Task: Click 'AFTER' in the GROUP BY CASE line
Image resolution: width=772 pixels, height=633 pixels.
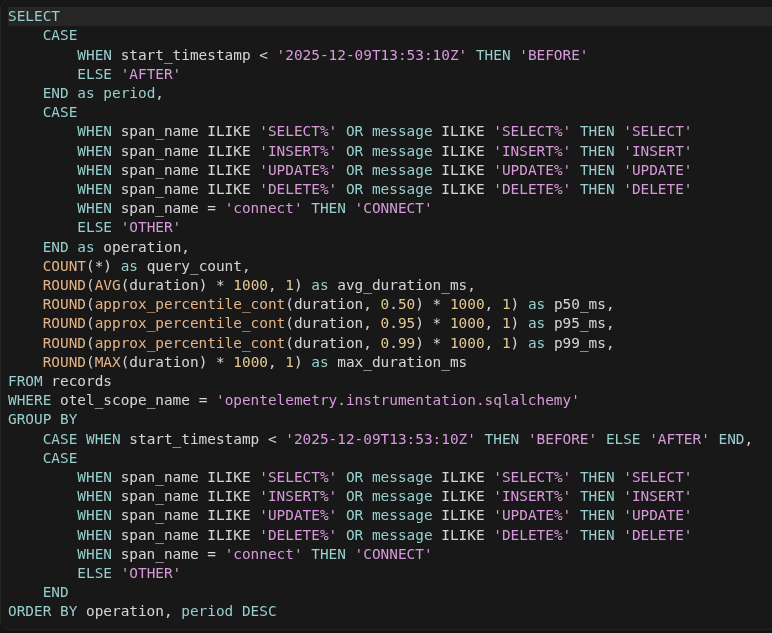Action: (679, 439)
